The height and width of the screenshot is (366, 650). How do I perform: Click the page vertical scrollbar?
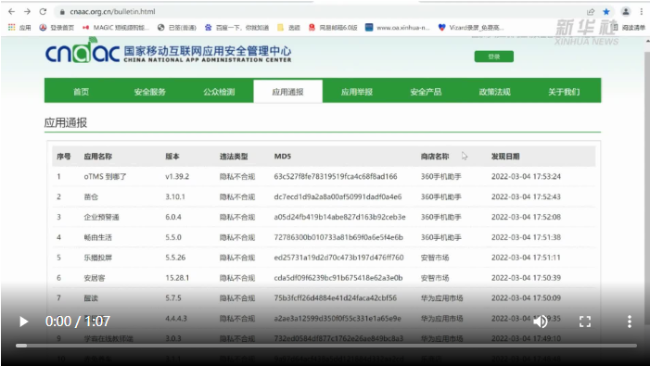pyautogui.click(x=647, y=187)
